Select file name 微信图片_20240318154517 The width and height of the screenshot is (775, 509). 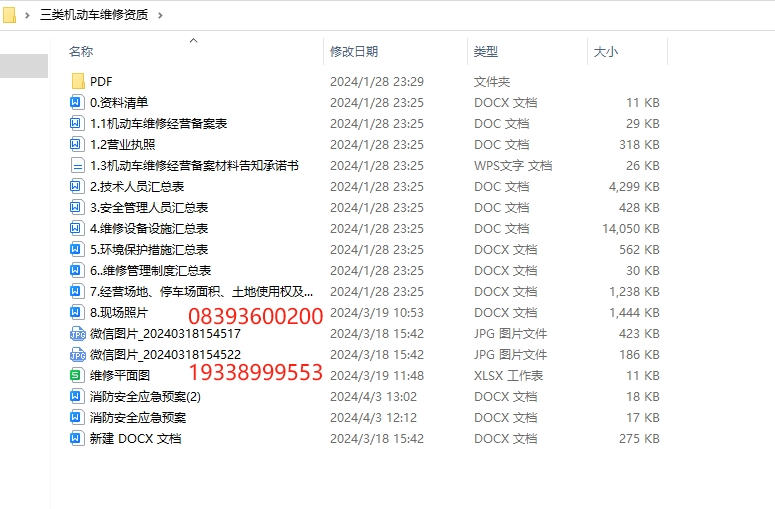165,334
